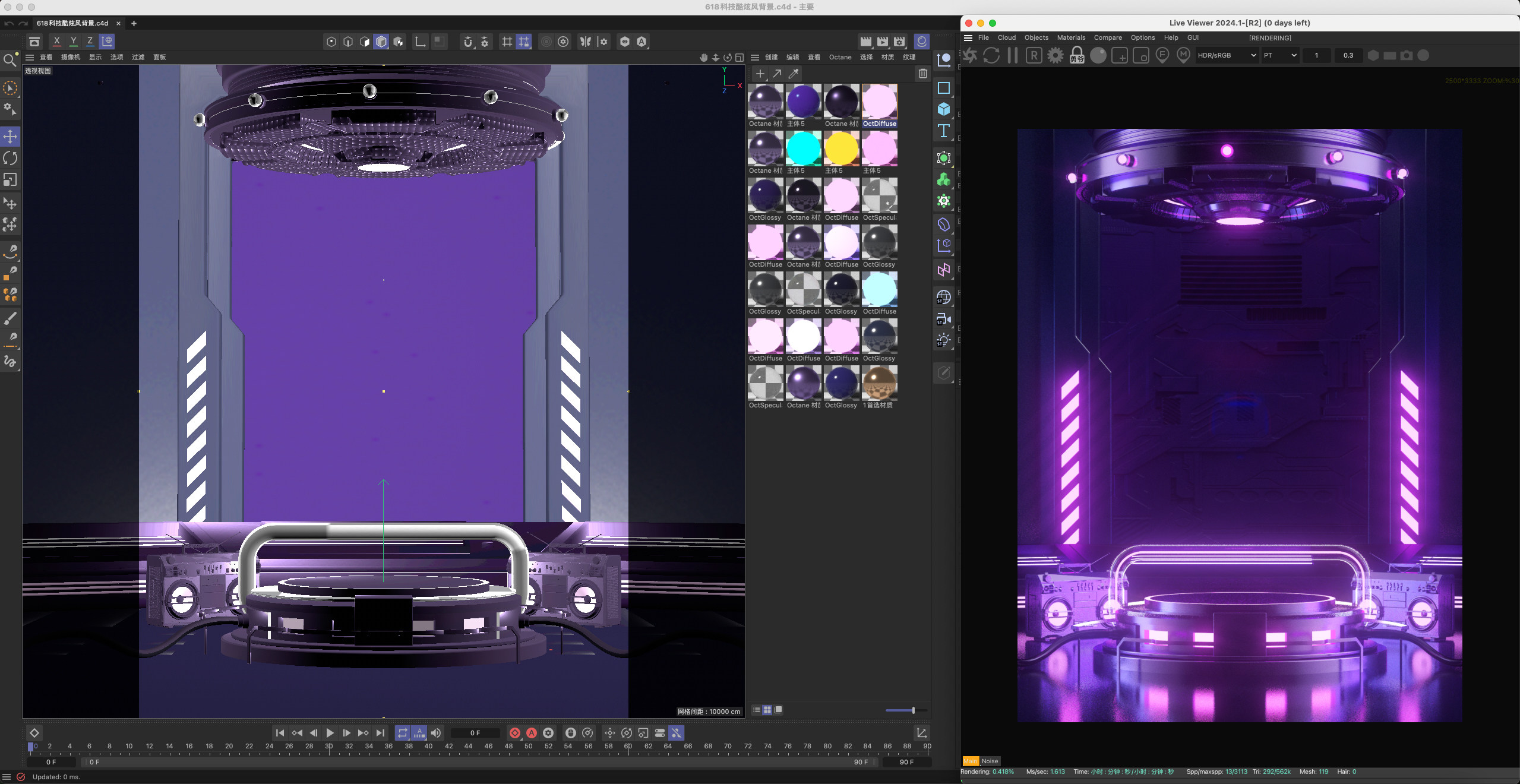Adjust the material thumbnail size slider
The image size is (1520, 784).
pyautogui.click(x=913, y=710)
